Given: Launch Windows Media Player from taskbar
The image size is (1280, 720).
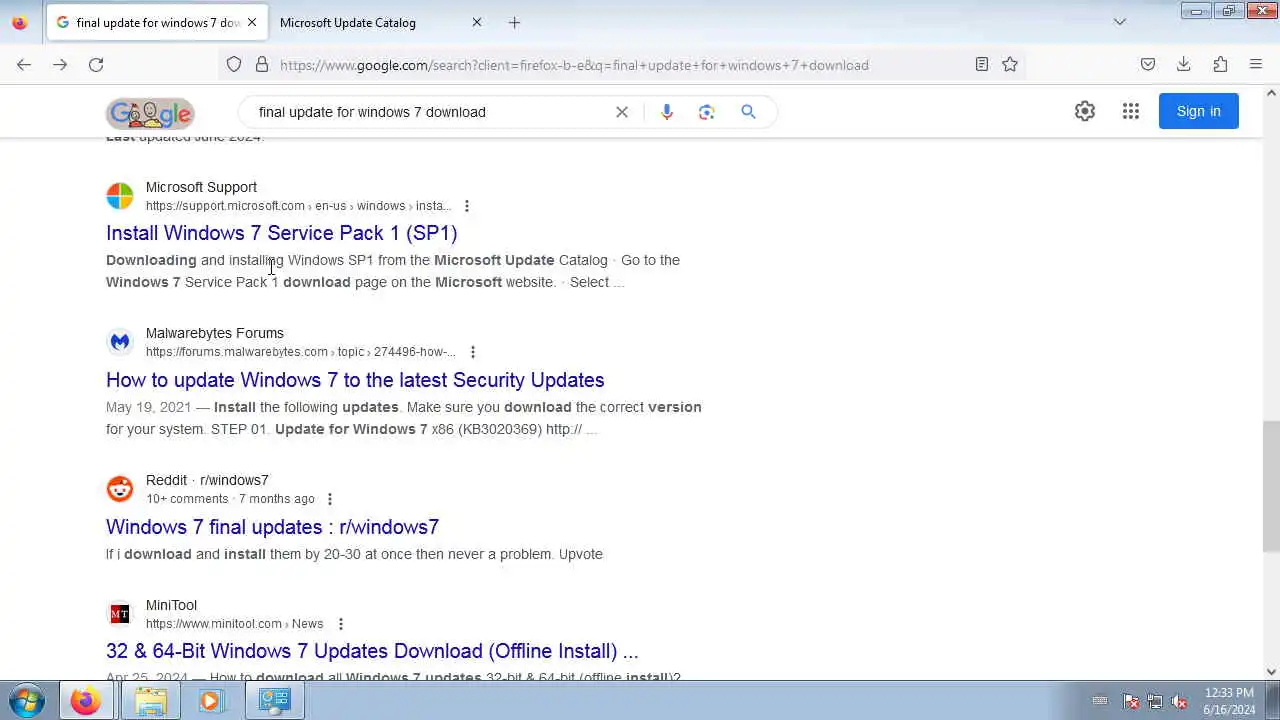Looking at the screenshot, I should point(210,701).
